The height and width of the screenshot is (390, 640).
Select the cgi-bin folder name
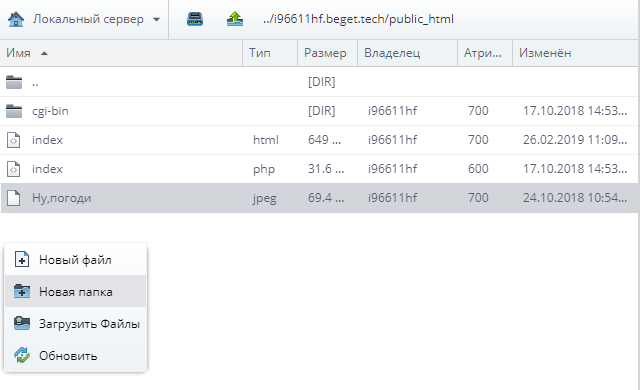click(x=50, y=111)
